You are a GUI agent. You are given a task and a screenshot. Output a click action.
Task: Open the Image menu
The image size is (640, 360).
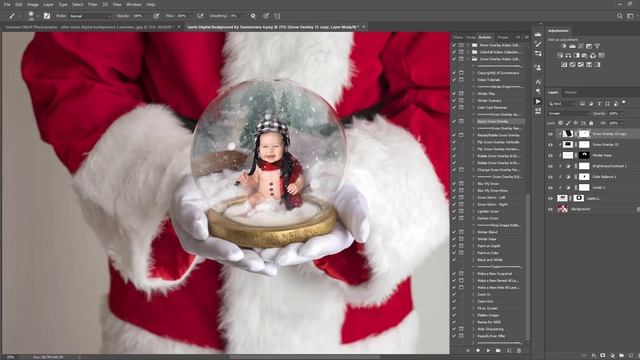(33, 4)
